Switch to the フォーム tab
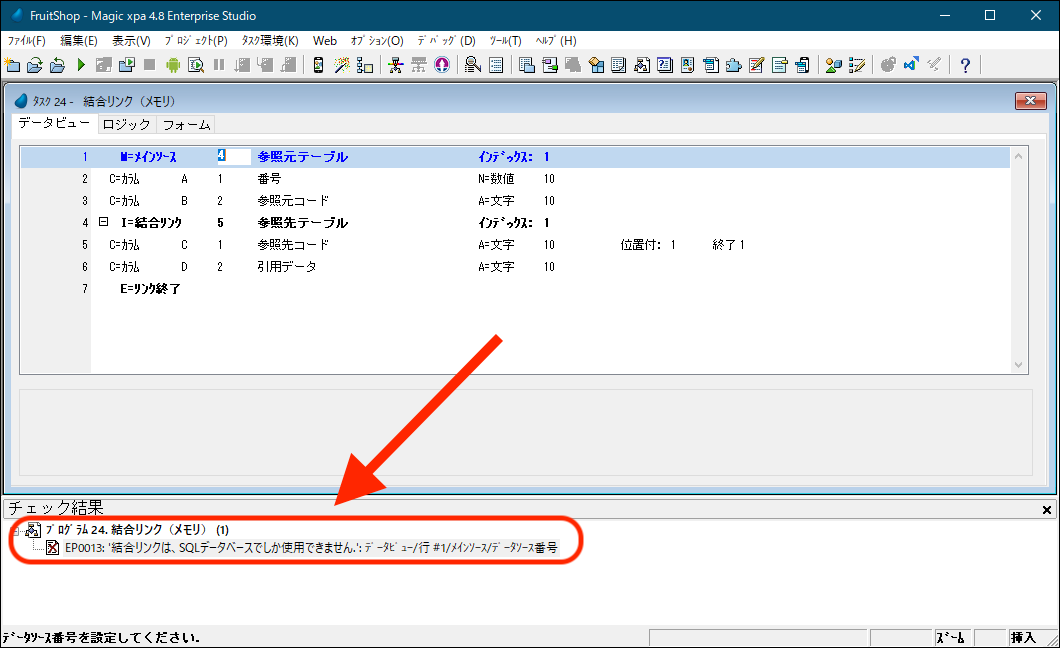Image resolution: width=1060 pixels, height=648 pixels. 186,125
